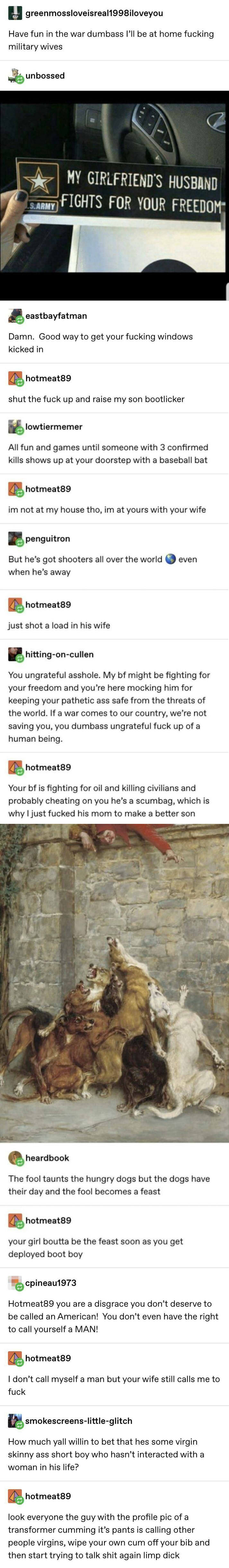Viewport: 229px width, 1568px height.
Task: Open the penguitron username link
Action: click(48, 539)
